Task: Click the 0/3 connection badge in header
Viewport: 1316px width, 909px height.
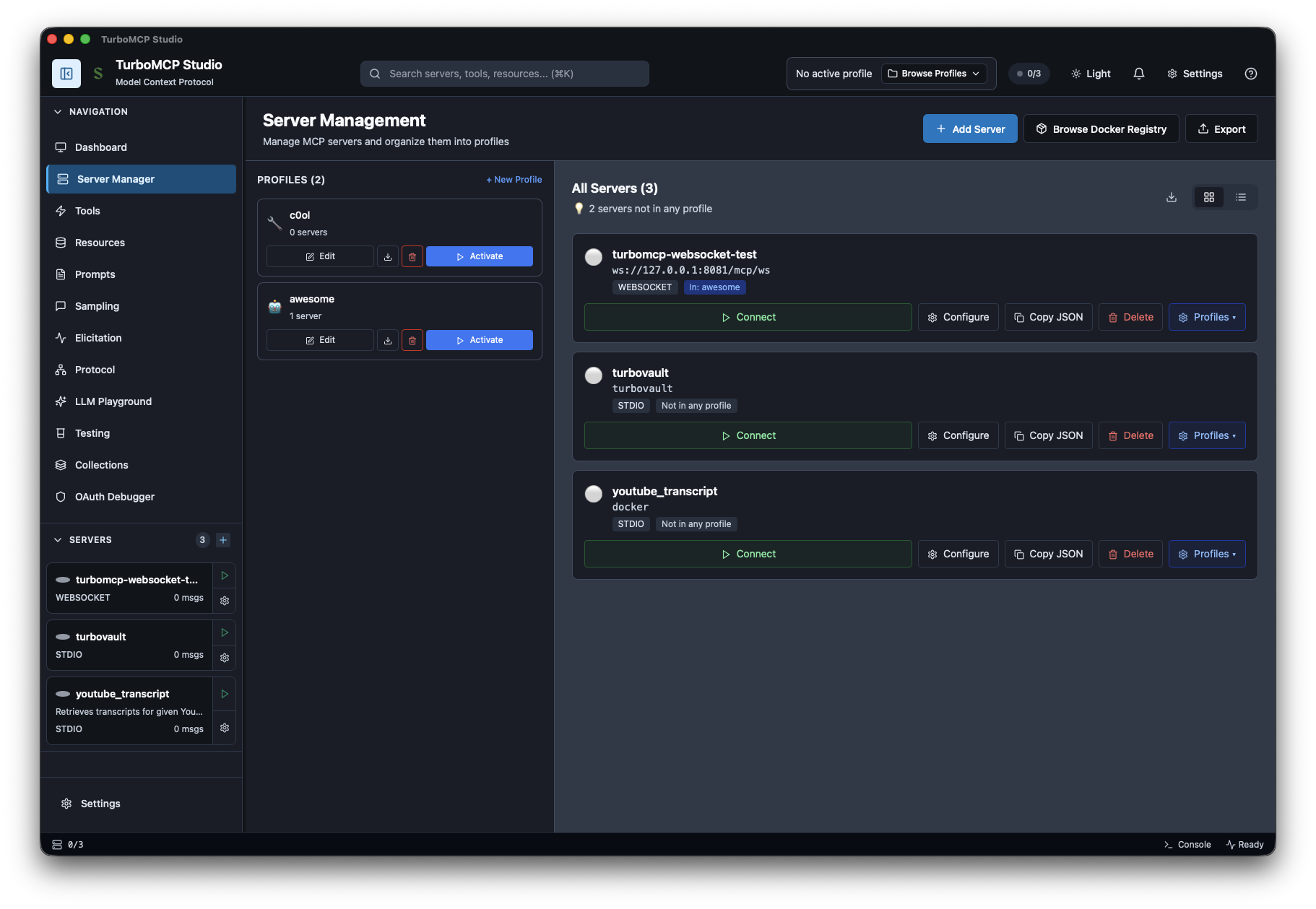Action: point(1029,74)
